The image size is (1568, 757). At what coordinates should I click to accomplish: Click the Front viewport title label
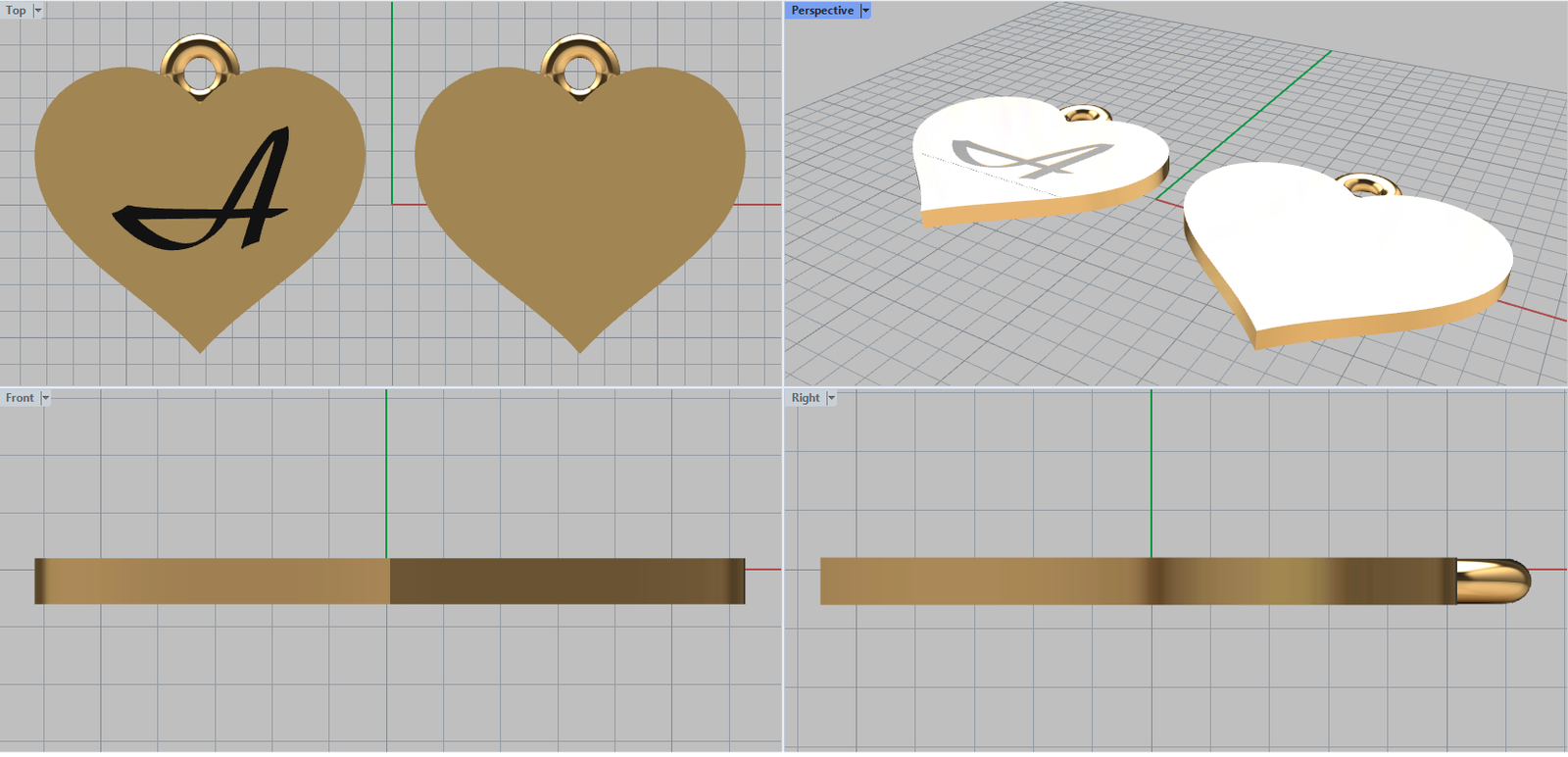(x=20, y=398)
